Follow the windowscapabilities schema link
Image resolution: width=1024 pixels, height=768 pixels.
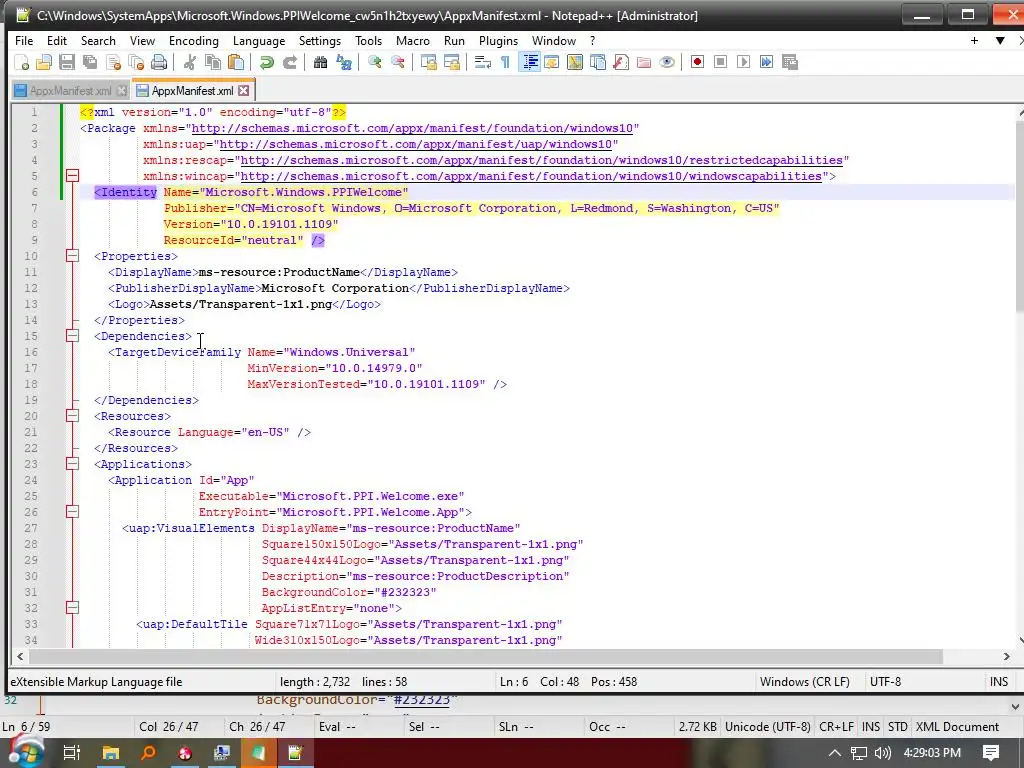[531, 176]
